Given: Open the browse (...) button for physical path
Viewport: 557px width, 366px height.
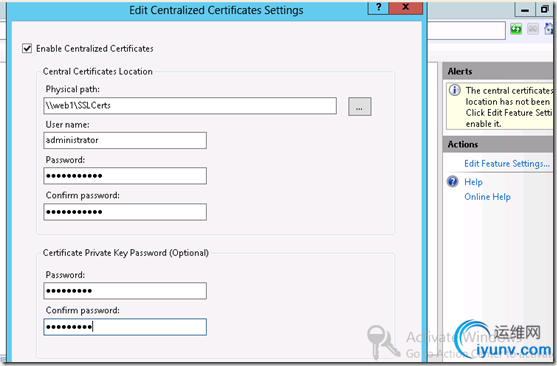Looking at the screenshot, I should tap(359, 107).
